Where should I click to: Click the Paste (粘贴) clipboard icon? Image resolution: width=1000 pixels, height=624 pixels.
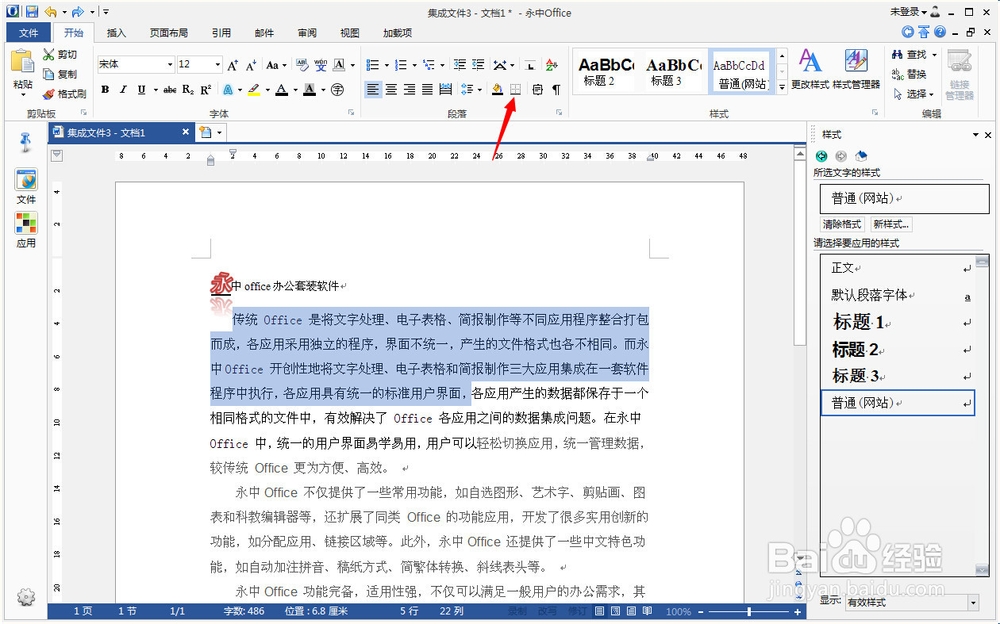point(22,63)
